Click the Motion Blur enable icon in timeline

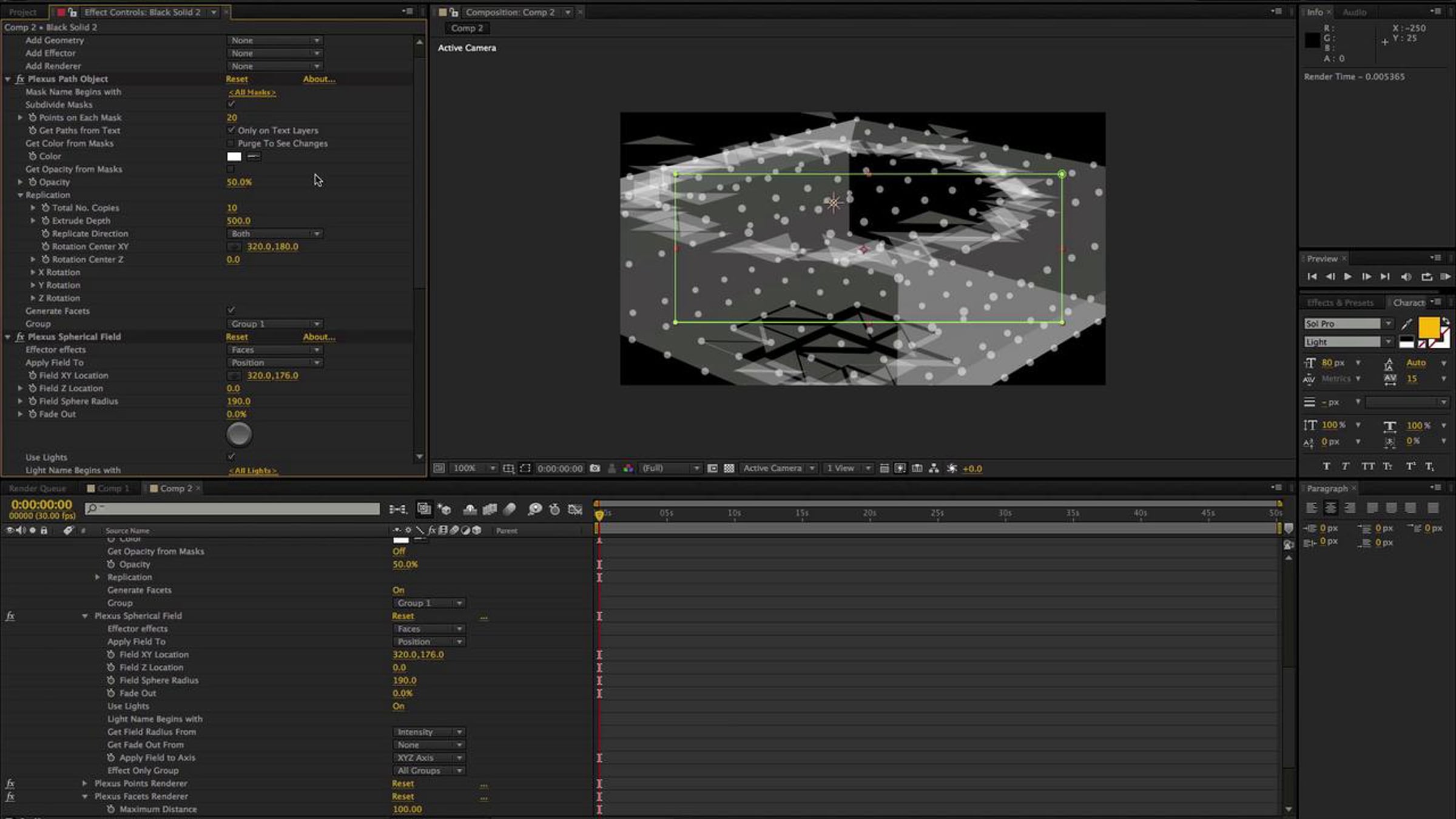click(510, 509)
